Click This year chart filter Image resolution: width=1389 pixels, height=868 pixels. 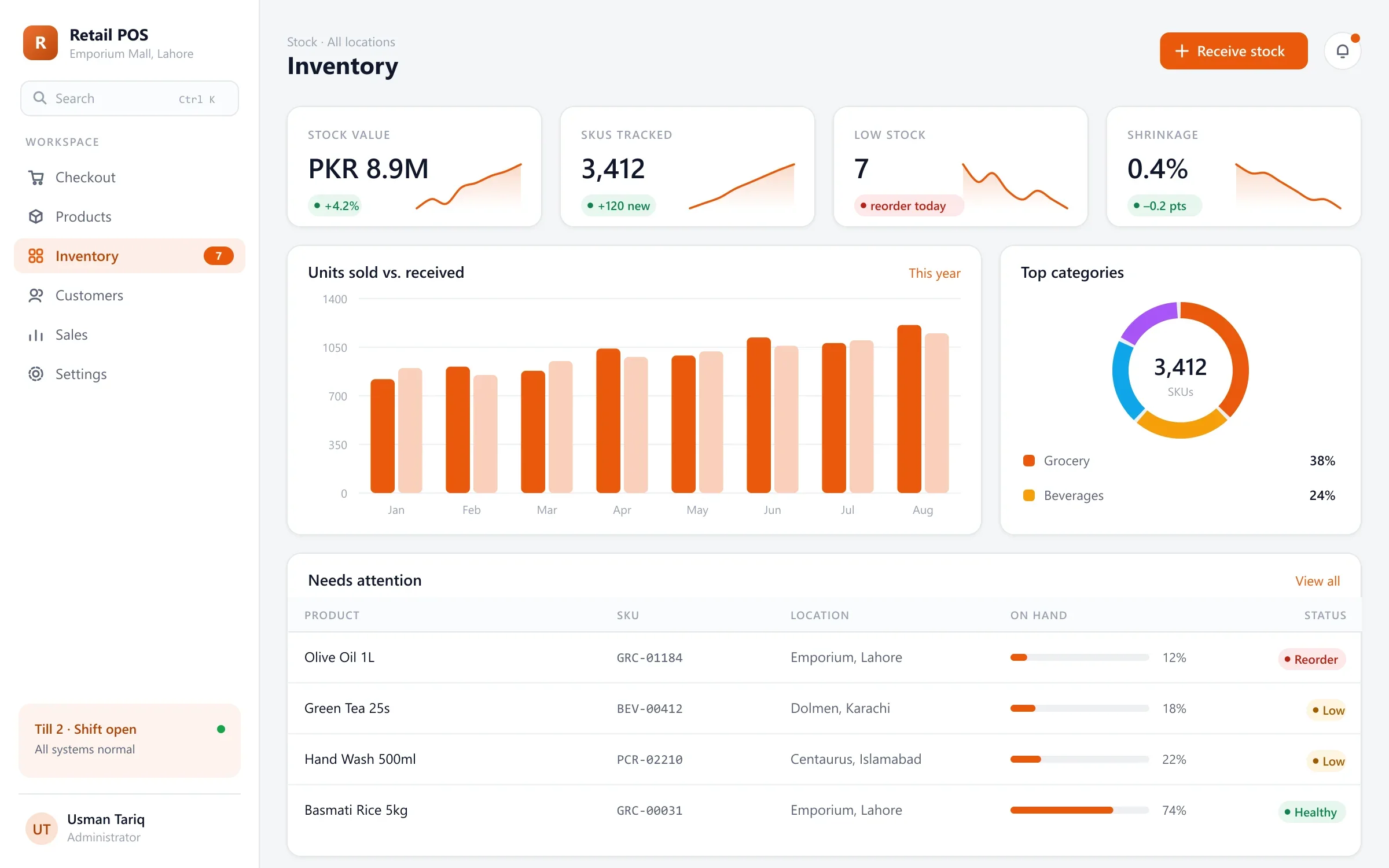934,273
